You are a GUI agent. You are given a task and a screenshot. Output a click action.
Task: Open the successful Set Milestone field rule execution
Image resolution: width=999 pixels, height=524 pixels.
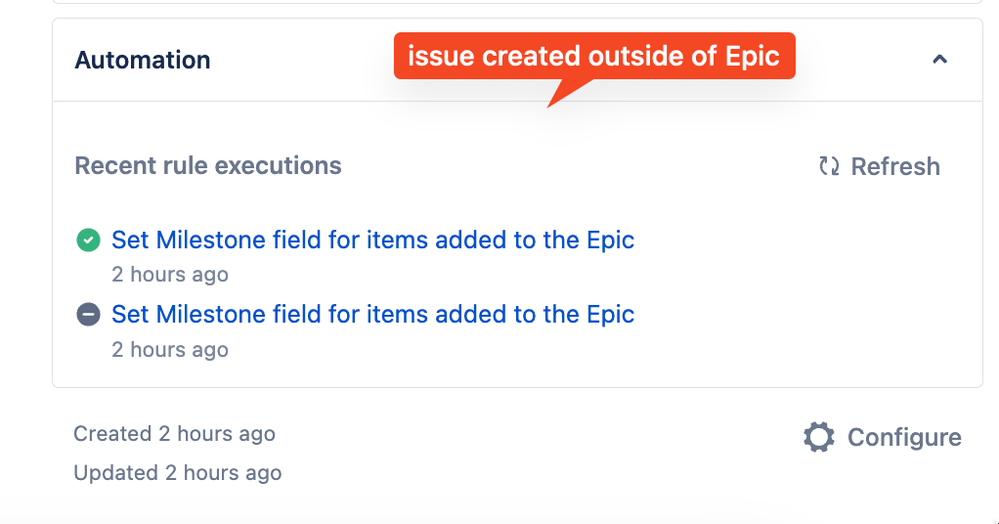point(373,240)
